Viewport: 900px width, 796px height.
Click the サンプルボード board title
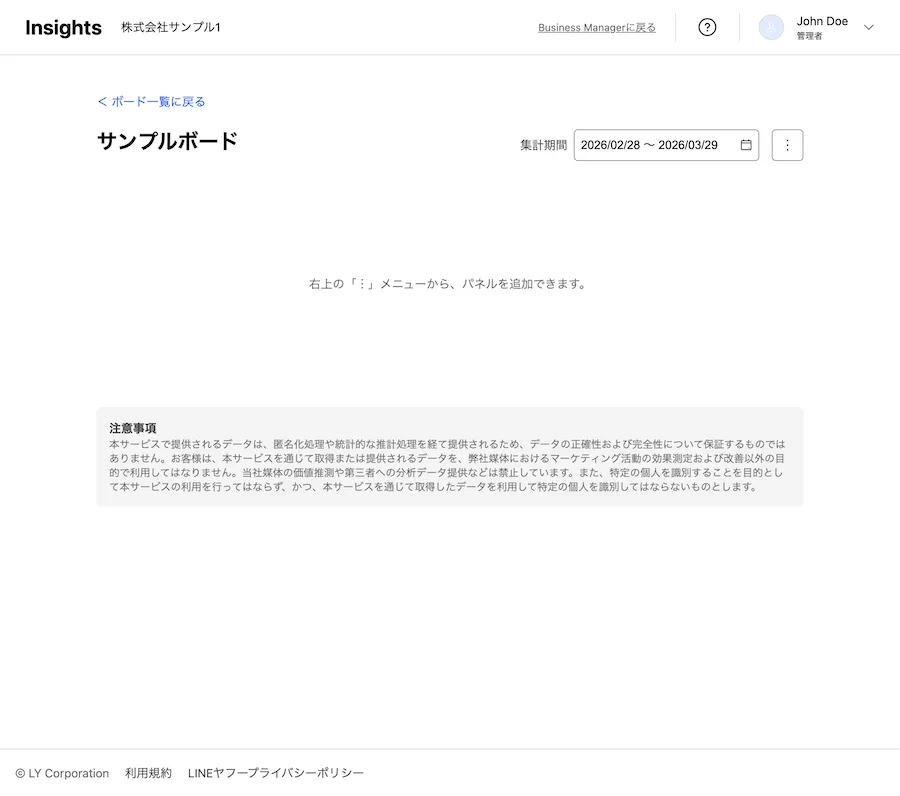(167, 141)
